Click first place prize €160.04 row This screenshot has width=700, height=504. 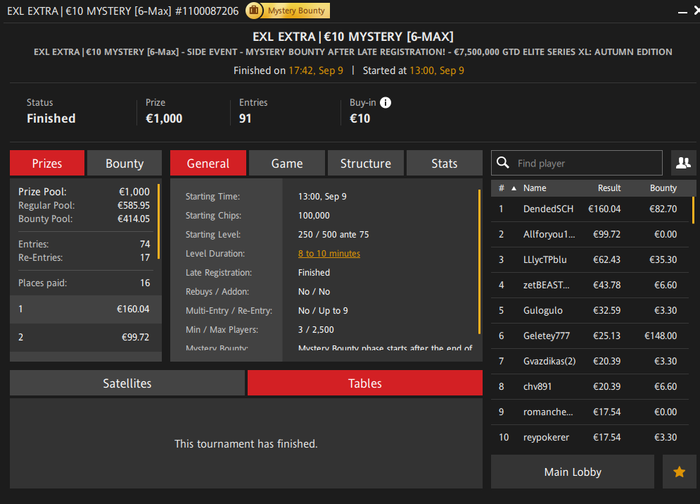(86, 309)
